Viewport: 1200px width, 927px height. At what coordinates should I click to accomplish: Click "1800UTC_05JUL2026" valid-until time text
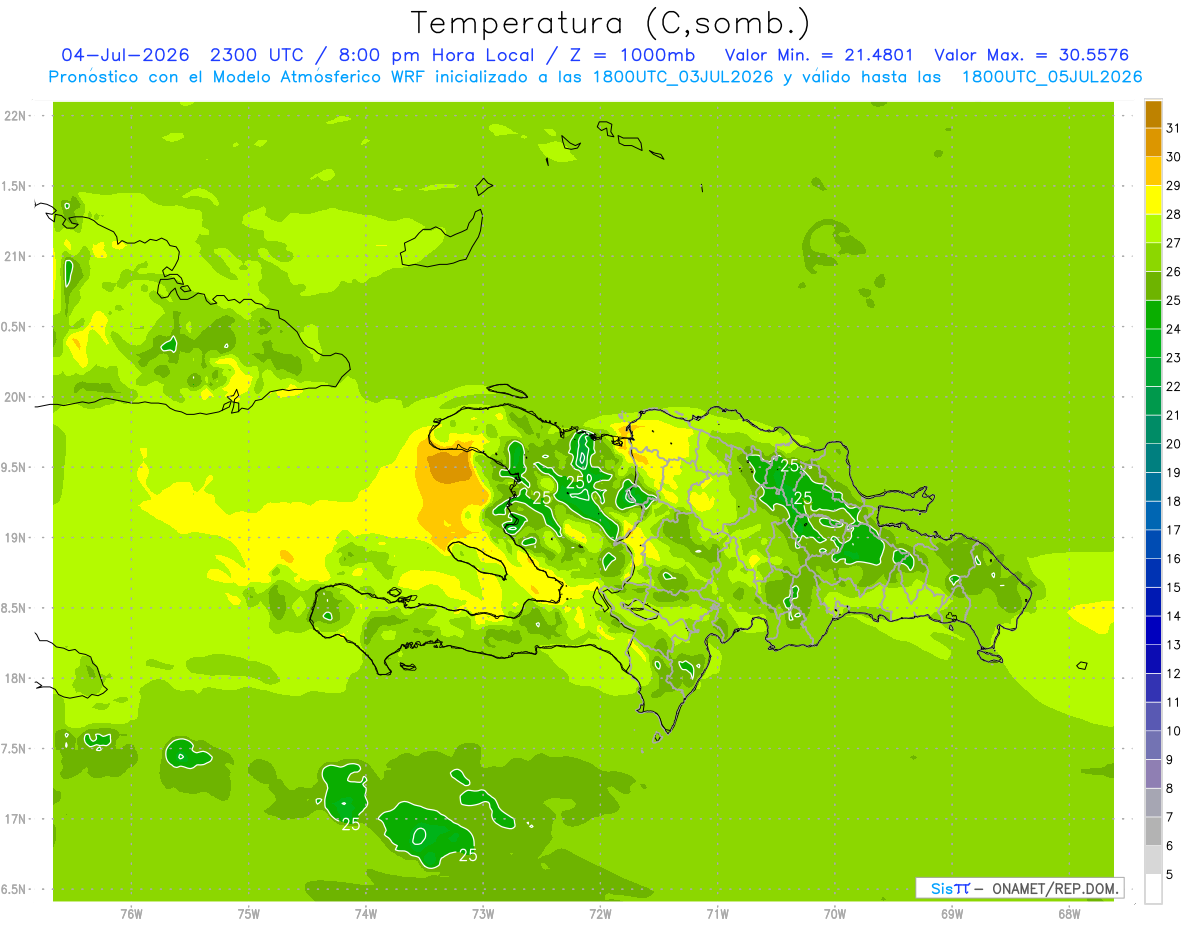(x=1052, y=77)
